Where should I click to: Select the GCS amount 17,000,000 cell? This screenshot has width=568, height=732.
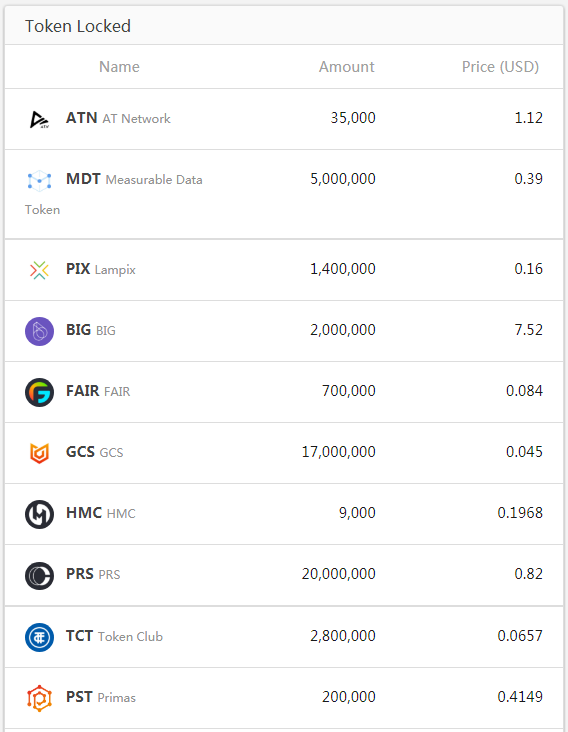point(338,452)
